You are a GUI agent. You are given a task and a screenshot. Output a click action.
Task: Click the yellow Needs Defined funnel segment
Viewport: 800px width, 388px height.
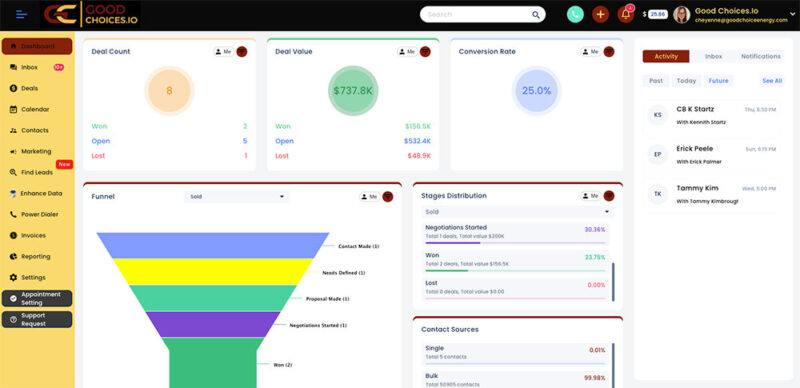213,272
